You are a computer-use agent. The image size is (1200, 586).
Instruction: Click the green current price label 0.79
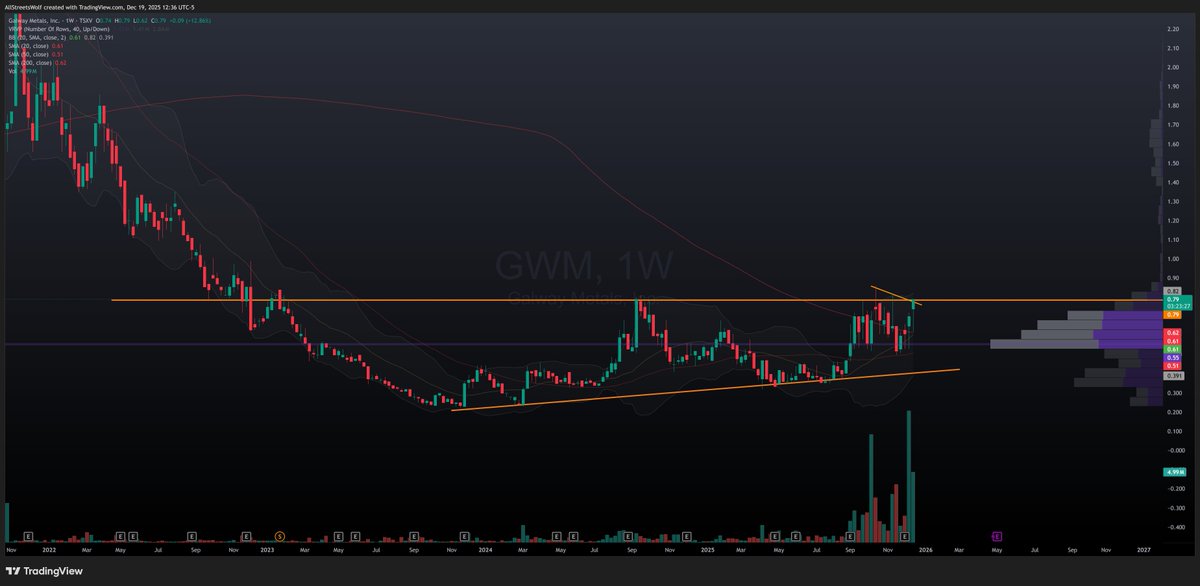[1171, 299]
